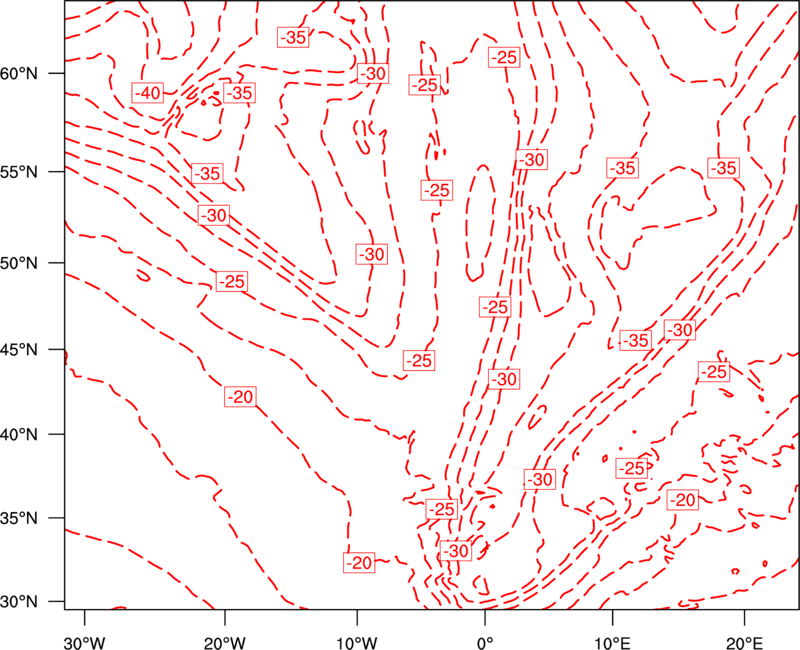This screenshot has width=800, height=650.
Task: Pick the 20°E longitude axis label
Action: click(x=744, y=642)
